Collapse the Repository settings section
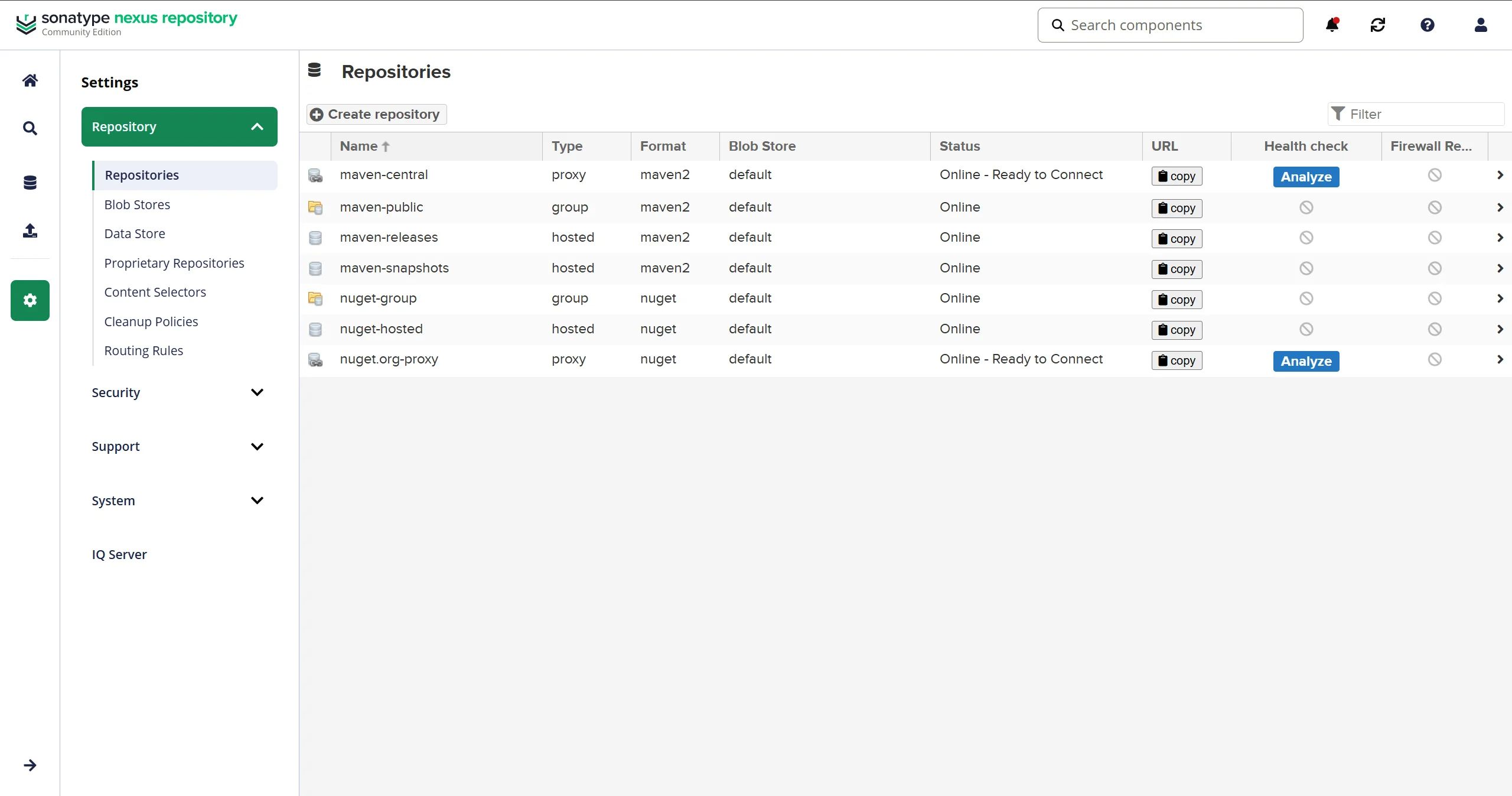Screen dimensions: 1512x796 click(x=180, y=126)
